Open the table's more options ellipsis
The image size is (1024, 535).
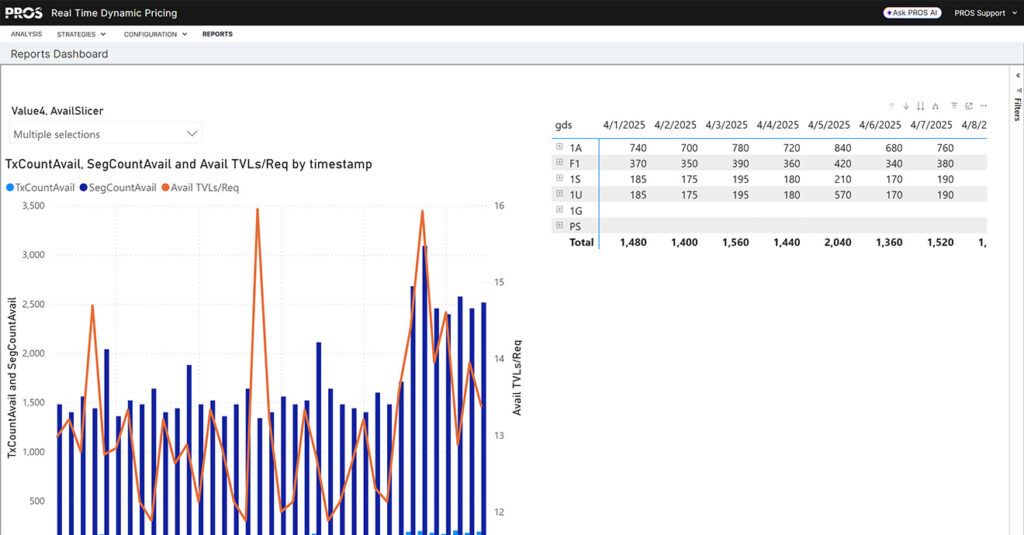point(983,105)
